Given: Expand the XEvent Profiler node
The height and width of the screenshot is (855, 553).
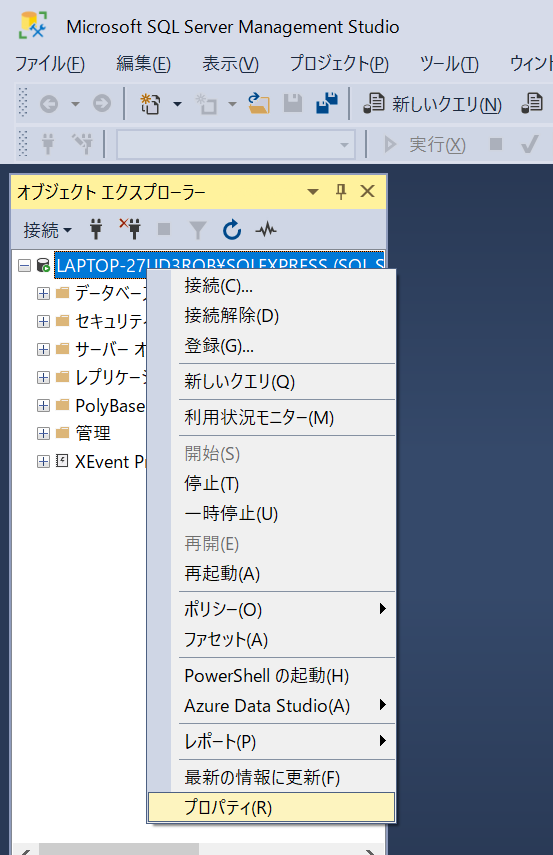Looking at the screenshot, I should pyautogui.click(x=43, y=461).
